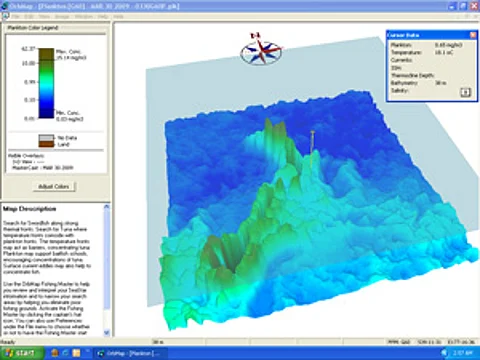Screen dimensions: 480x360
Task: Click the document icon left of File menu
Action: [x=5, y=16]
